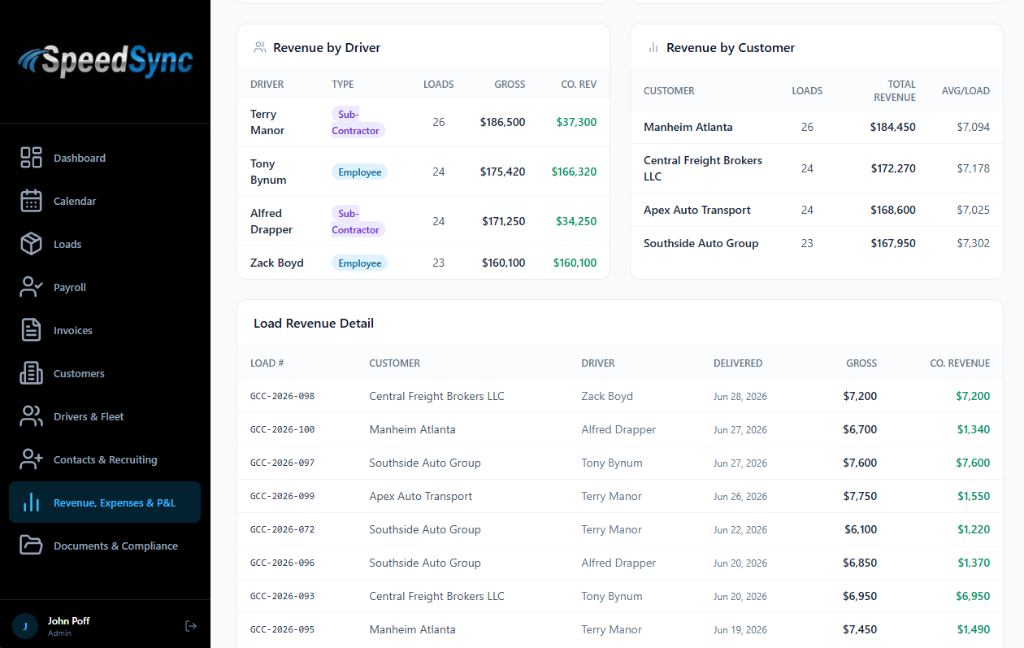Click Zack Boyd's Employee badge

pyautogui.click(x=359, y=263)
